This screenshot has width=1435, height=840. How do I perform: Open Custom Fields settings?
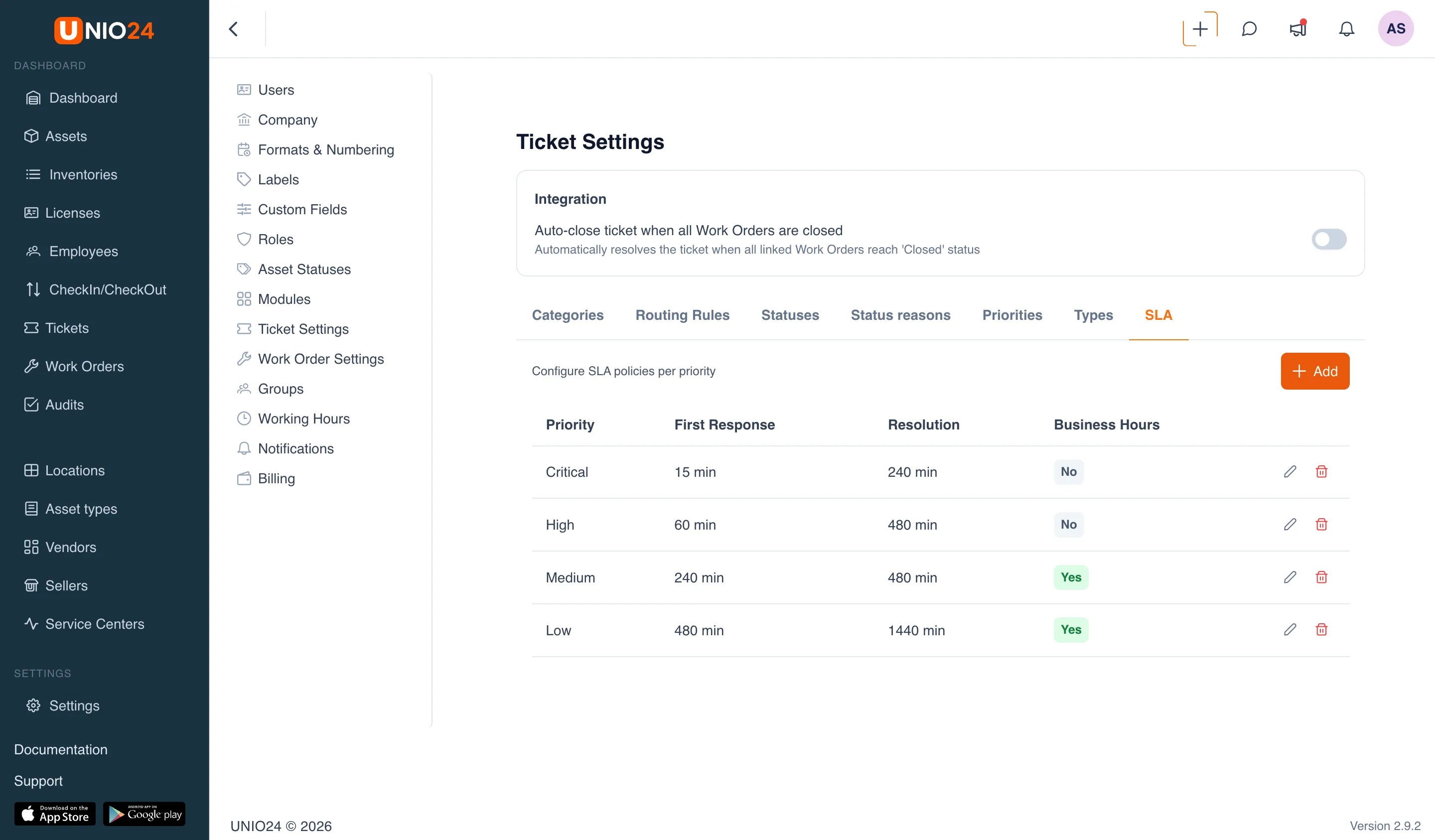[x=291, y=210]
